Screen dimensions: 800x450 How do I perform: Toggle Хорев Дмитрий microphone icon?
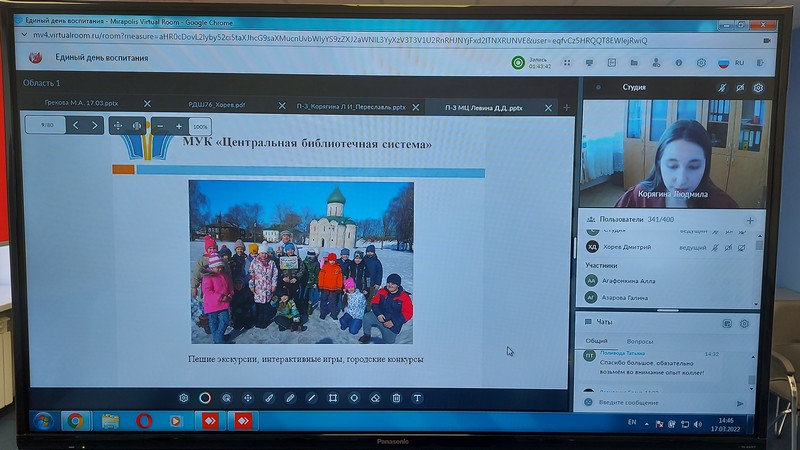[715, 248]
